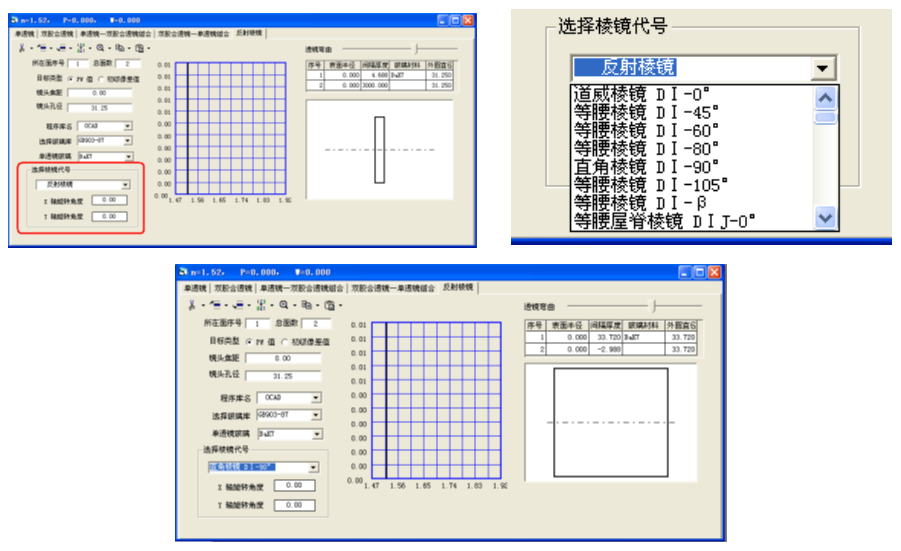Click the zoom magnifier icon in bottom window
The width and height of the screenshot is (901, 551).
[284, 304]
